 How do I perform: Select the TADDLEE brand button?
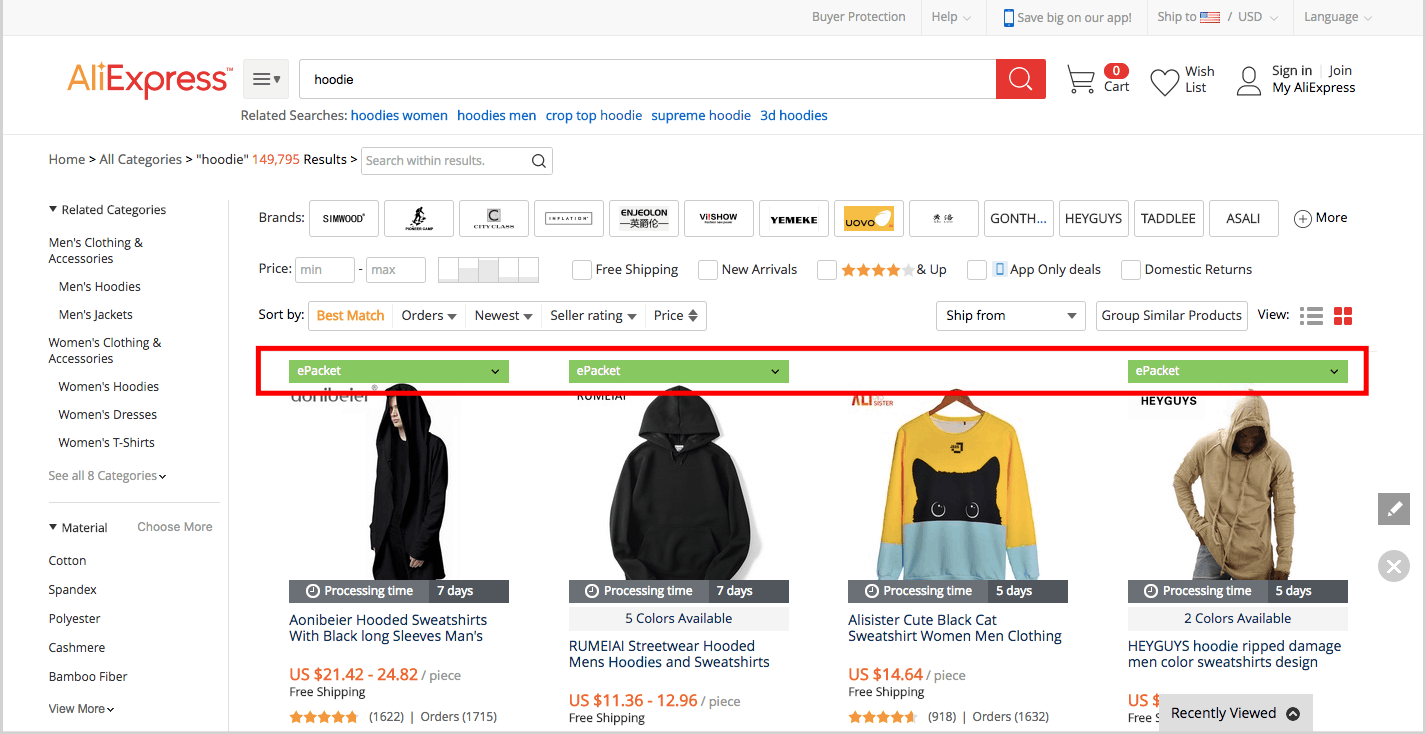pos(1169,218)
